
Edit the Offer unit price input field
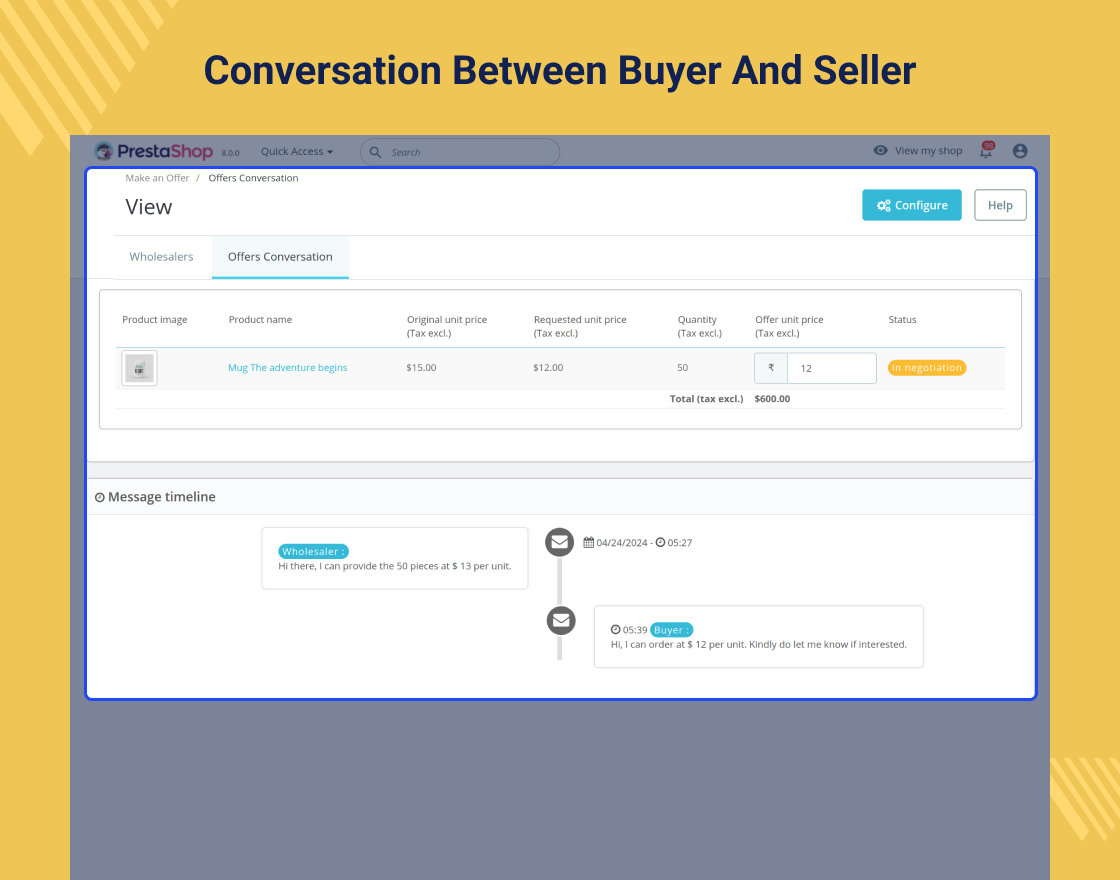coord(831,369)
